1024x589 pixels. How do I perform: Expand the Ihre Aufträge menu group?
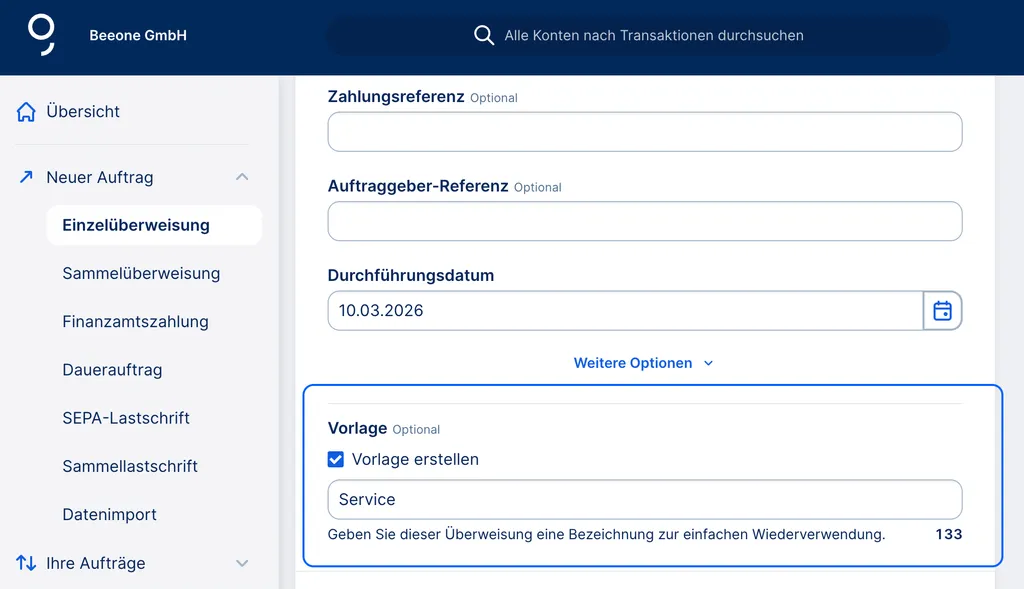[241, 563]
